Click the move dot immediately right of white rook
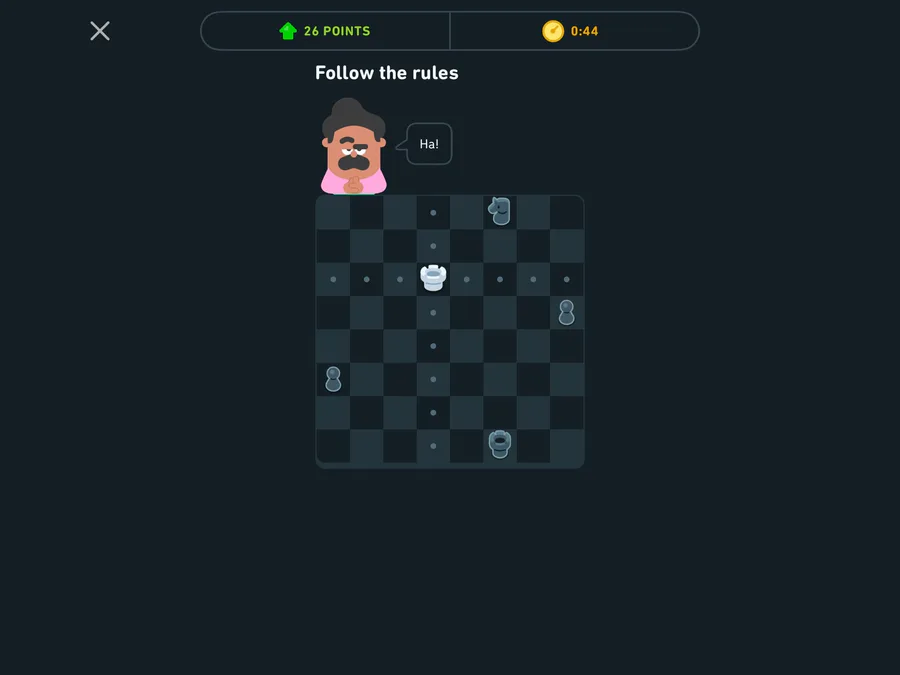Viewport: 900px width, 675px height. (467, 280)
